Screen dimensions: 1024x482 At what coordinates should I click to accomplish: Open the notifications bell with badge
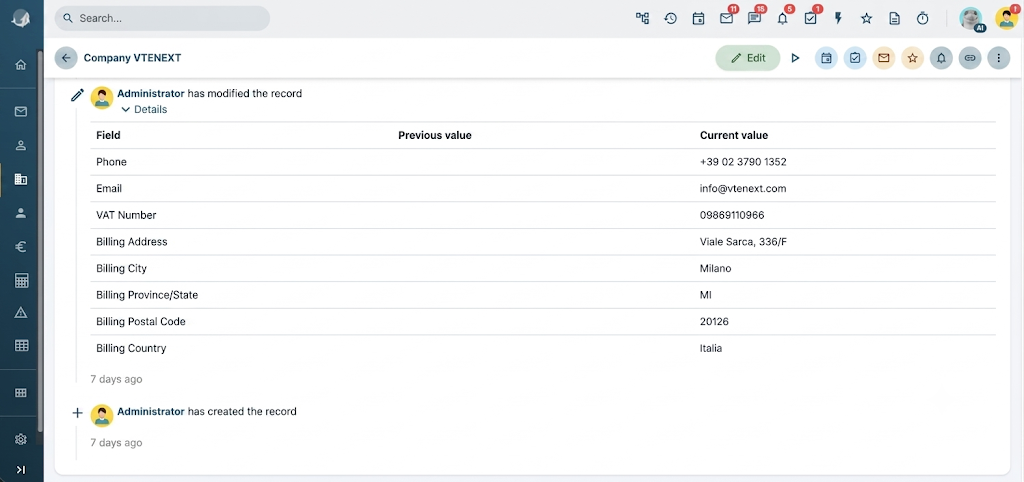(x=783, y=18)
